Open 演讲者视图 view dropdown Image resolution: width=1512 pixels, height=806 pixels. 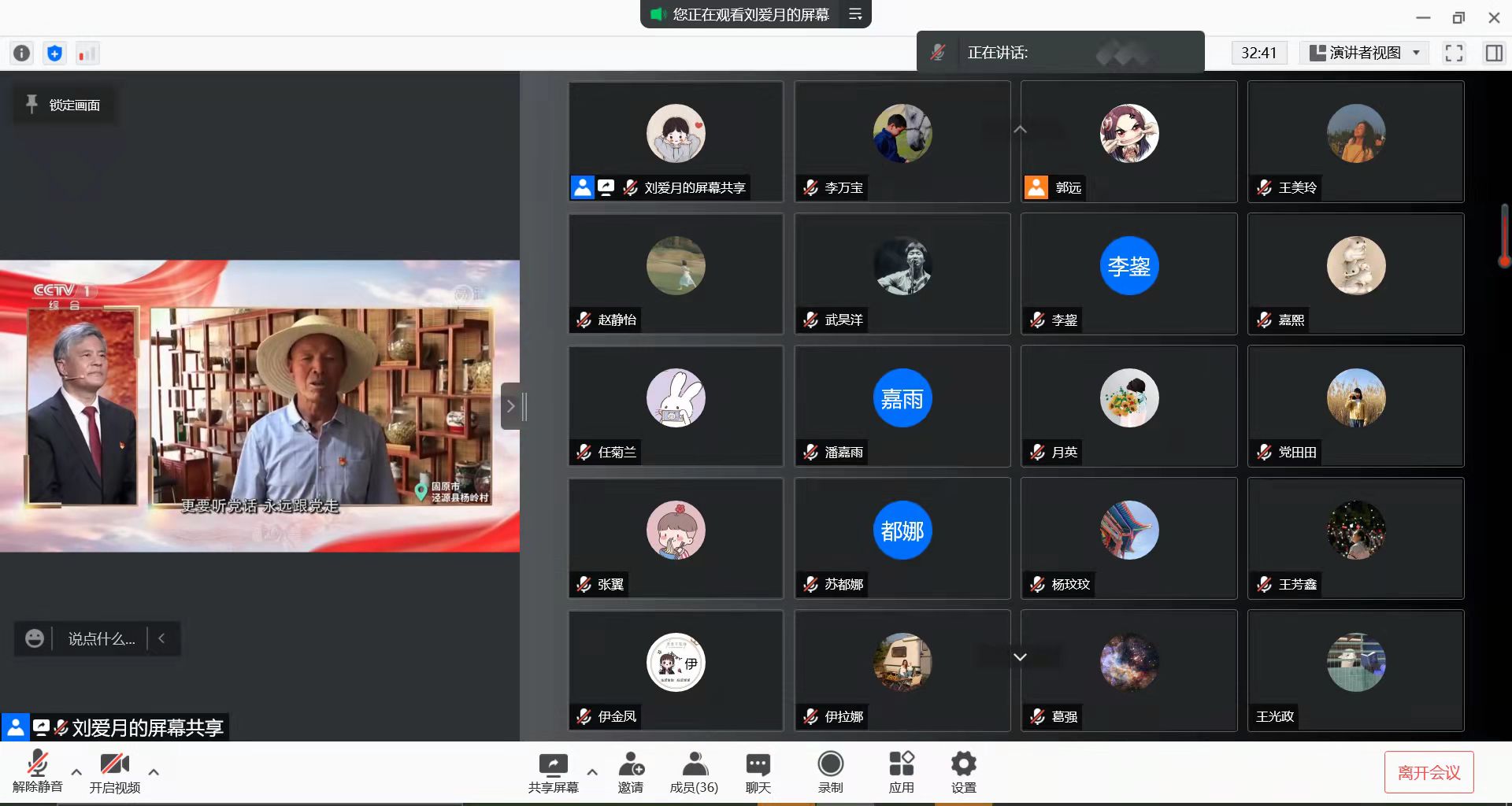click(x=1364, y=53)
